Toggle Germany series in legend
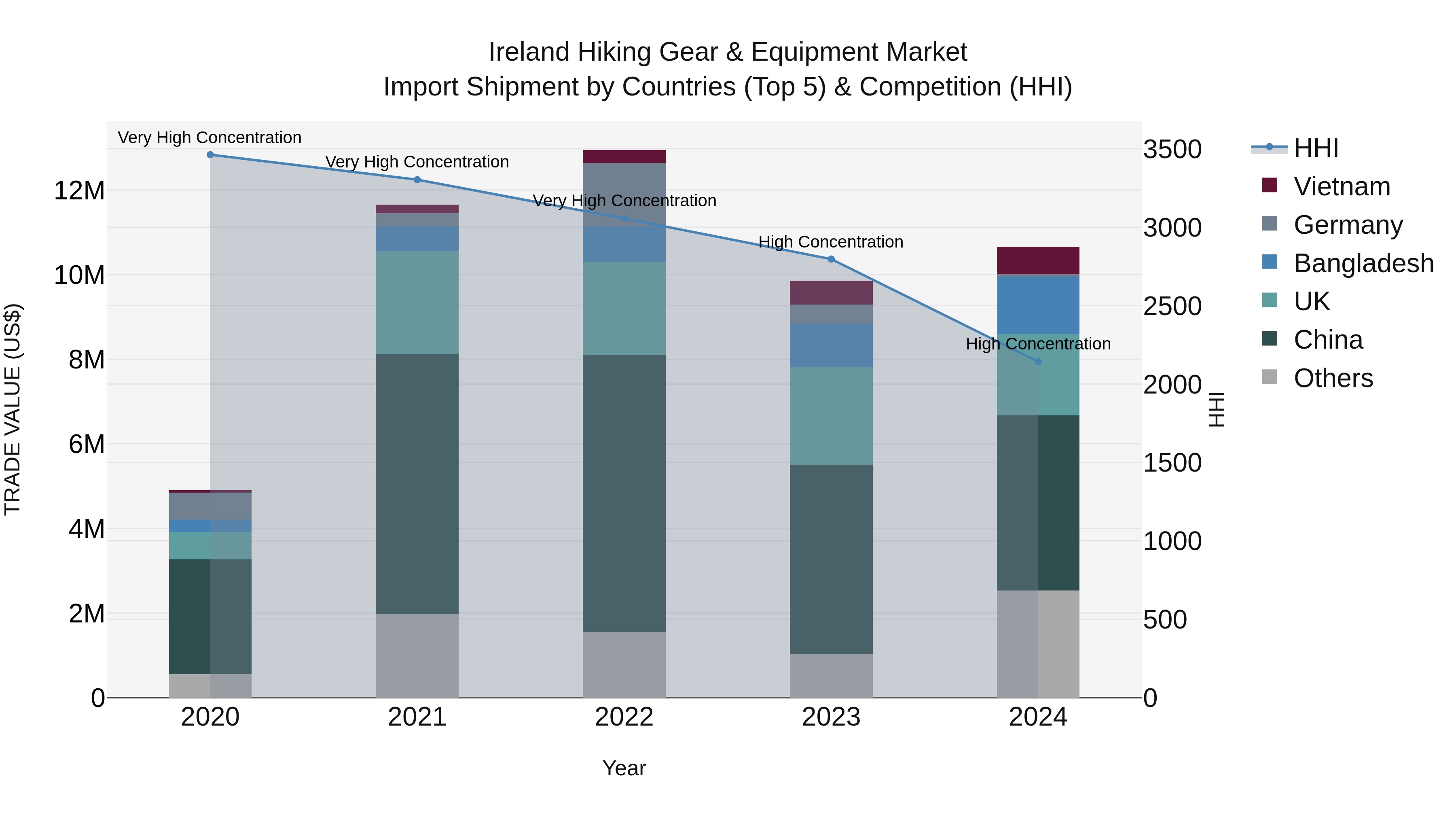 (1332, 225)
